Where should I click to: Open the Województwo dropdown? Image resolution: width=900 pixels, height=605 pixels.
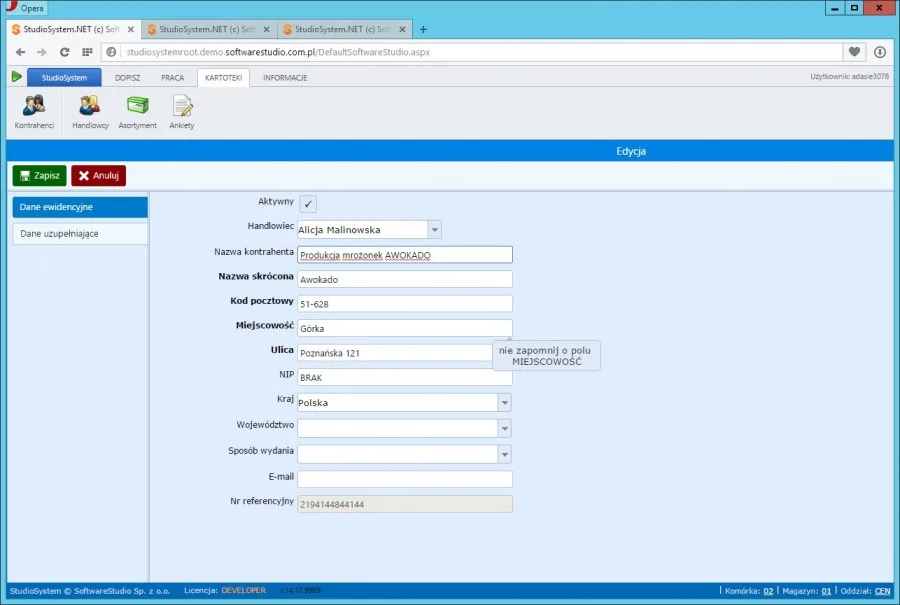(404, 428)
